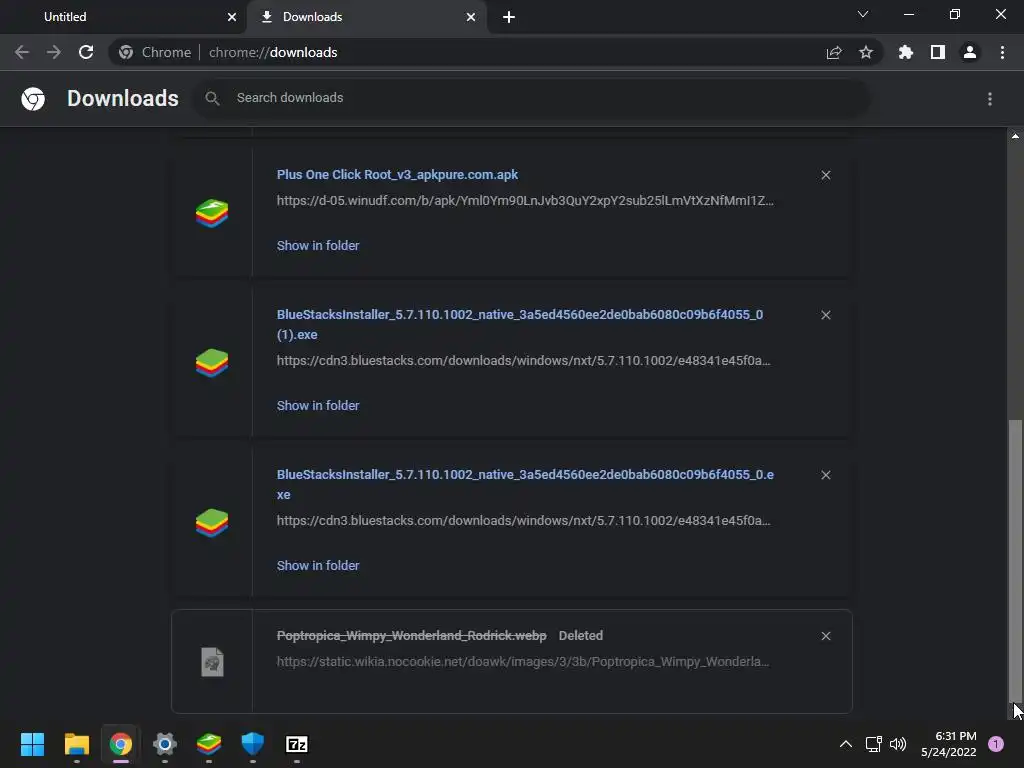Reload the Downloads page
This screenshot has height=768, width=1024.
[86, 52]
